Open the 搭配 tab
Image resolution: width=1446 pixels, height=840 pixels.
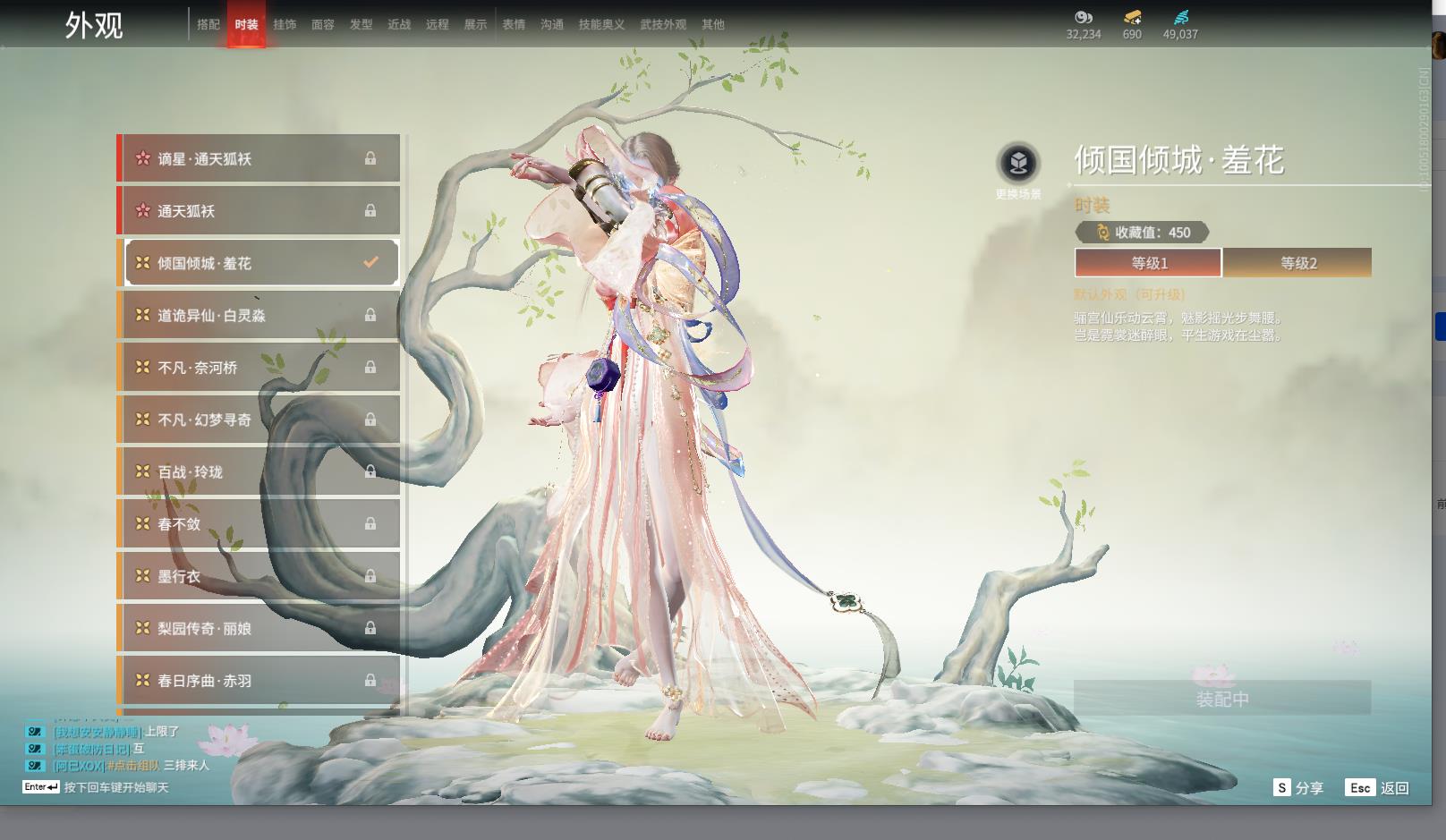click(x=208, y=24)
